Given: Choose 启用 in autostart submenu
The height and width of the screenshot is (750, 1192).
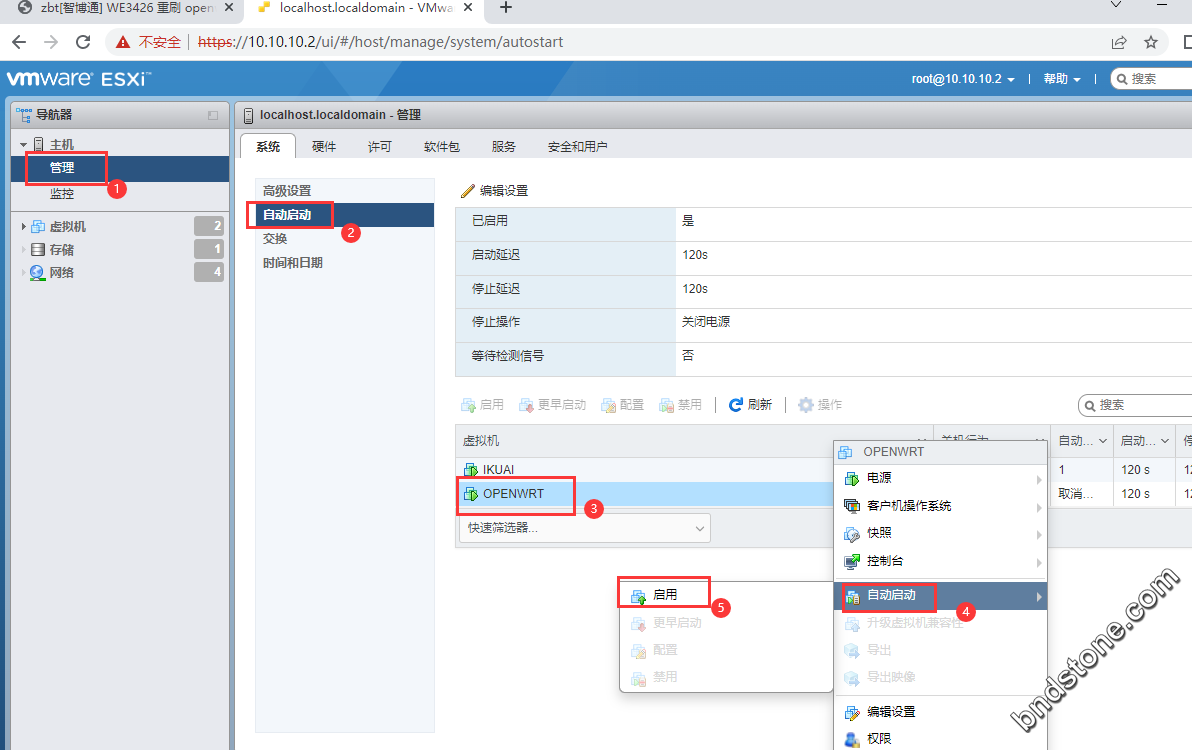Looking at the screenshot, I should click(726, 595).
